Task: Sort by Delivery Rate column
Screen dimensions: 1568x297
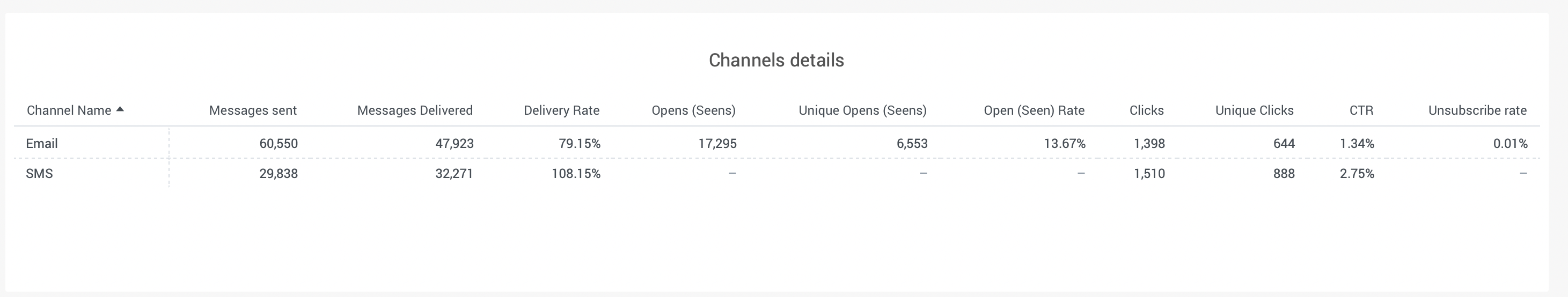Action: 561,111
